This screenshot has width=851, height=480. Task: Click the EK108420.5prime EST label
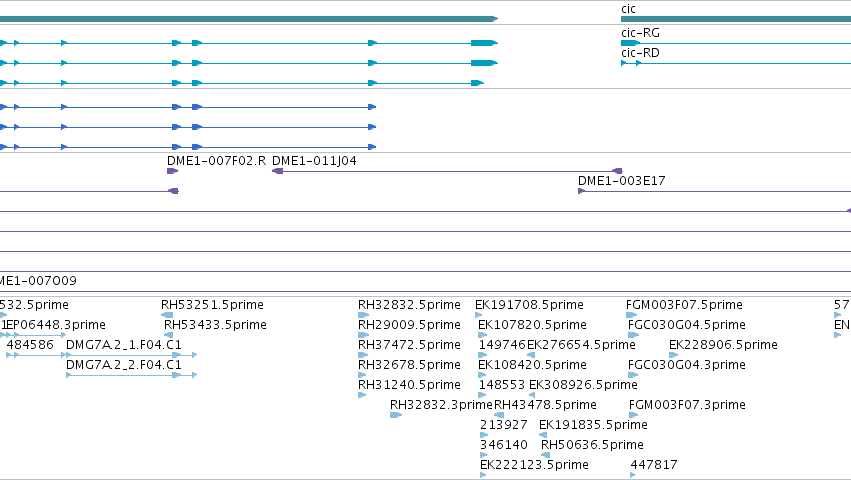click(532, 365)
